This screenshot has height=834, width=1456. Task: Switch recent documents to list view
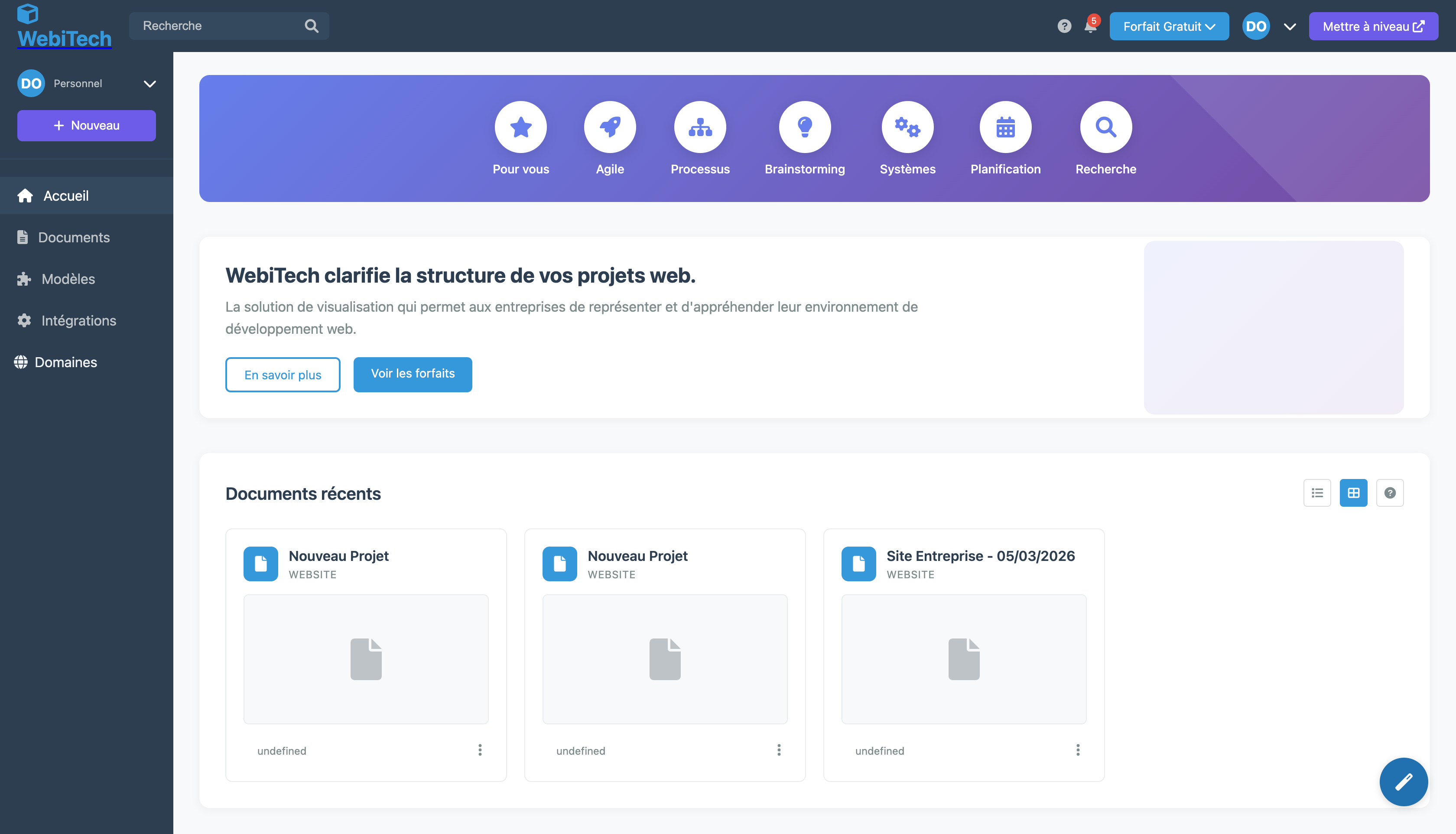pos(1317,492)
